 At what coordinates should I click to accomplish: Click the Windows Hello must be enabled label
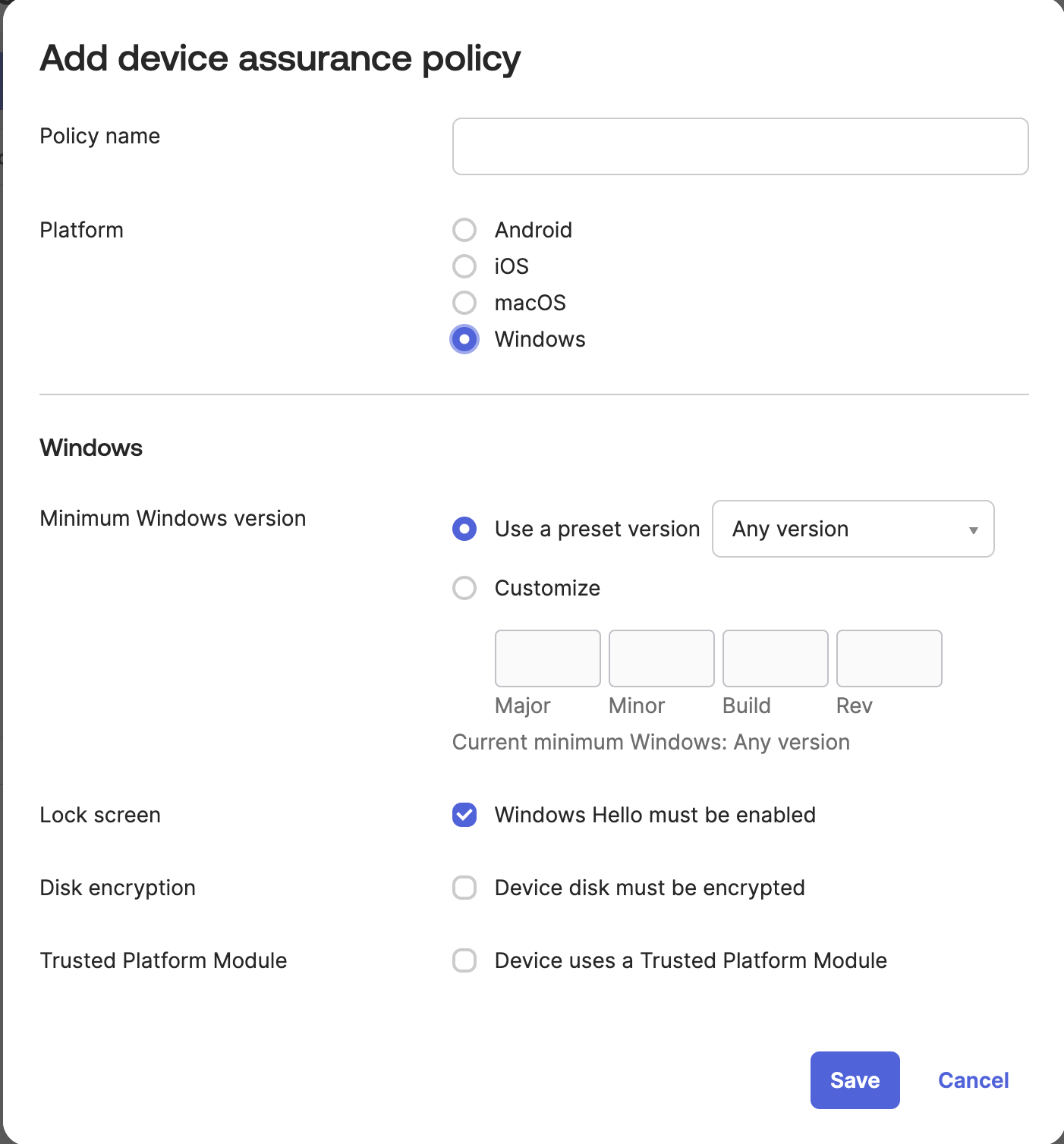click(655, 815)
